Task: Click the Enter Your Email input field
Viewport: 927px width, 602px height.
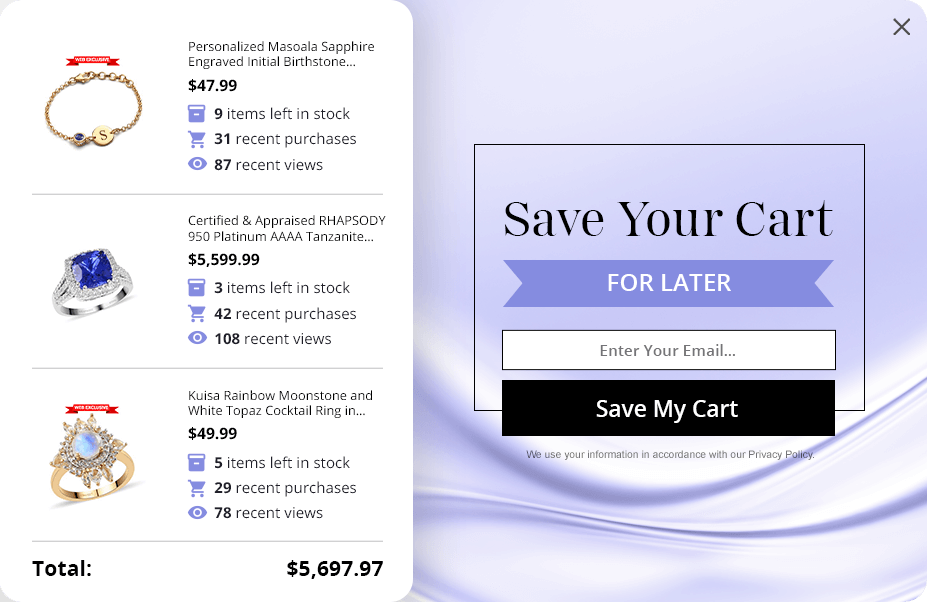Action: (668, 350)
